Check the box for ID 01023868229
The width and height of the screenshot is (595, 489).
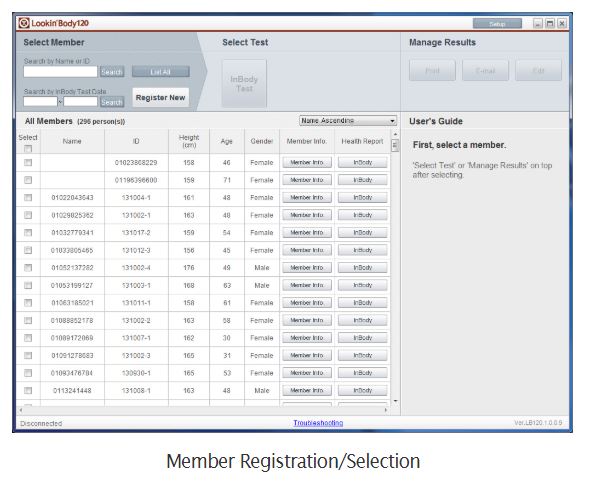click(28, 162)
